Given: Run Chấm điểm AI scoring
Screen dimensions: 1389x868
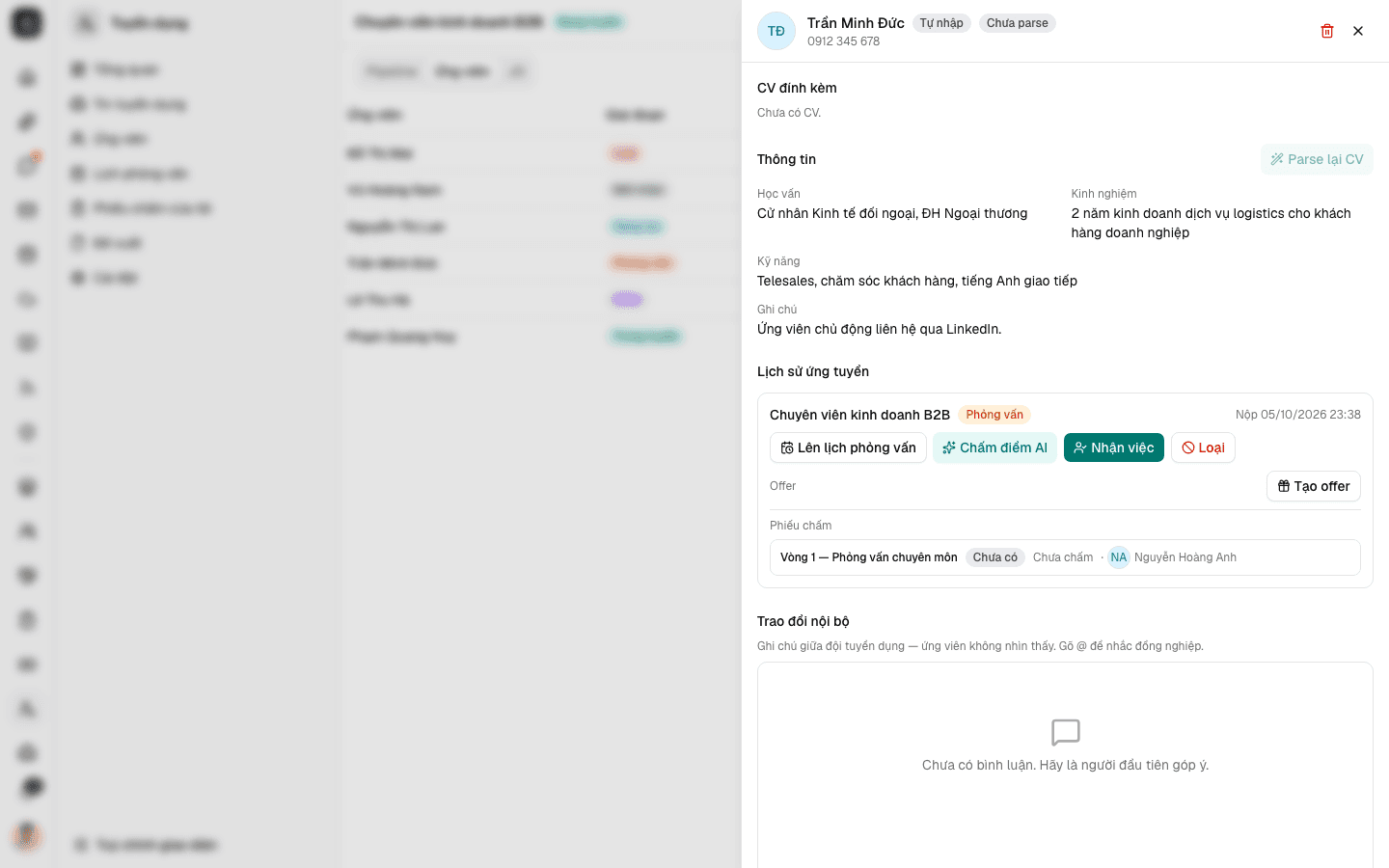Looking at the screenshot, I should 994,448.
